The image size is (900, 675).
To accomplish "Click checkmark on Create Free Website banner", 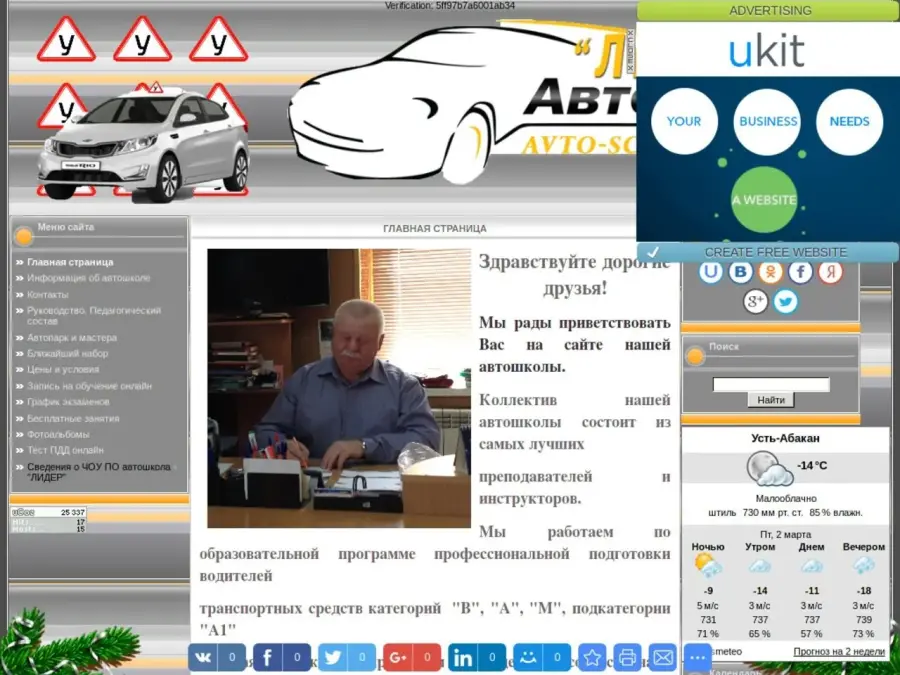I will (652, 252).
